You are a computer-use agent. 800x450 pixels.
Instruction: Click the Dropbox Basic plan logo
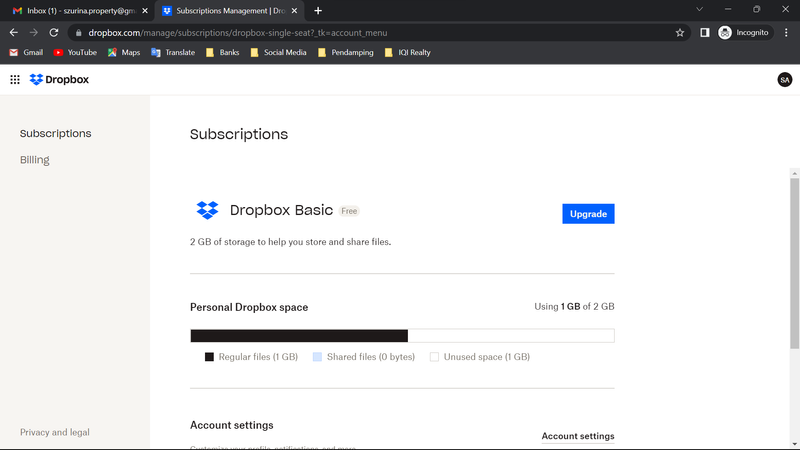(x=207, y=210)
